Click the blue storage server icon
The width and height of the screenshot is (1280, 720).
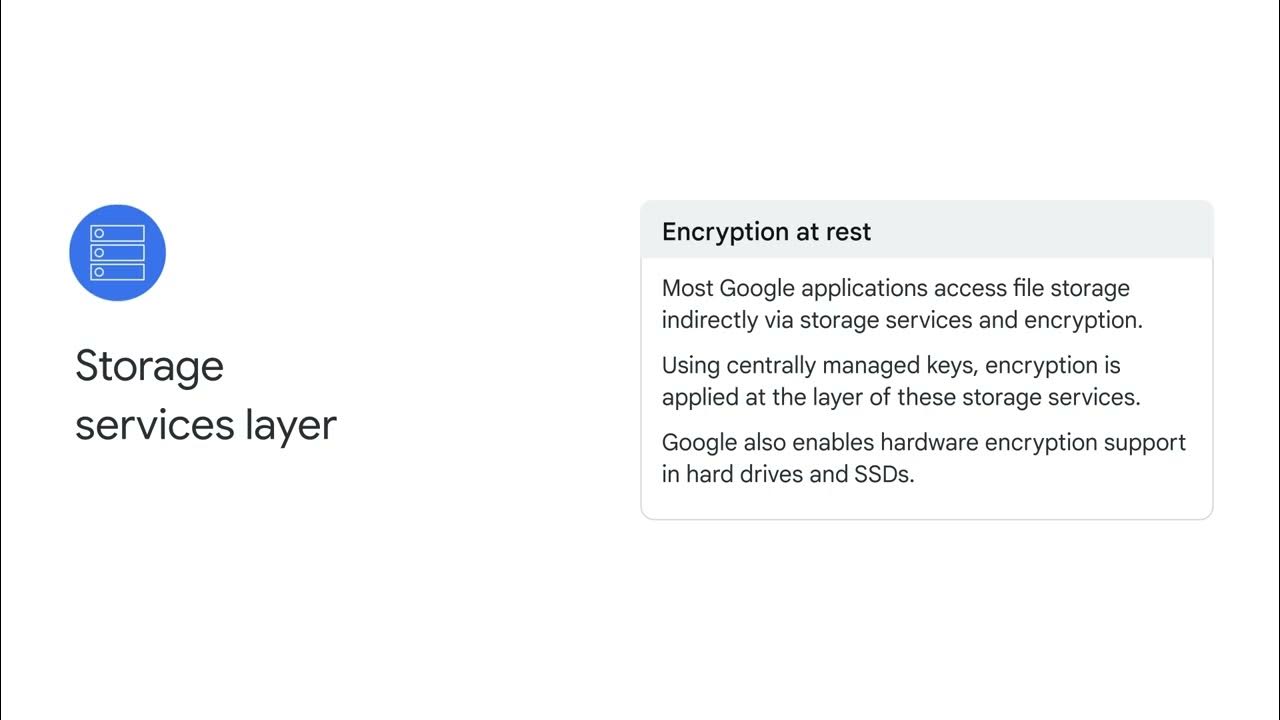[117, 253]
